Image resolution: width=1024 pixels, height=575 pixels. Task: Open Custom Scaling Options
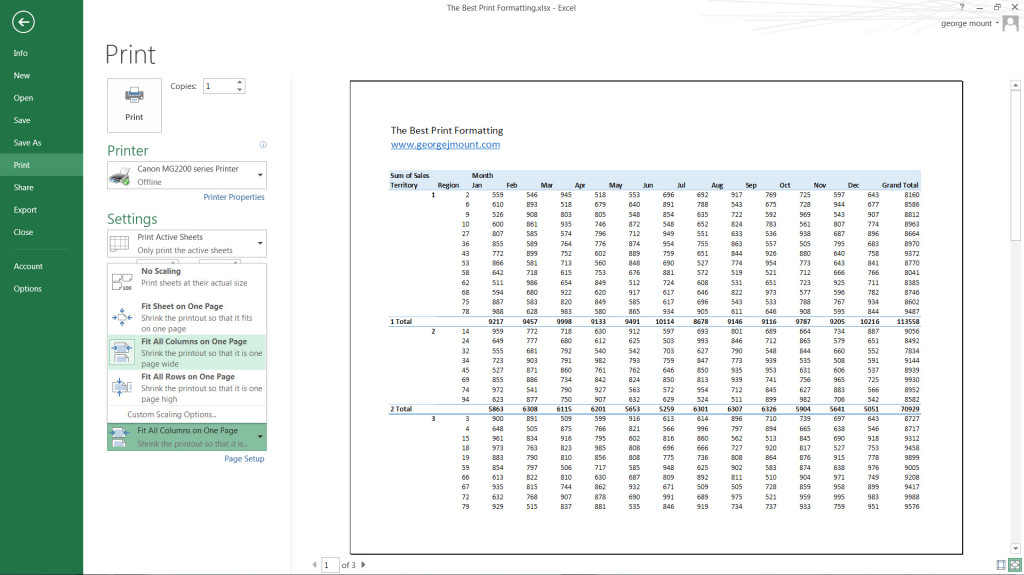172,414
